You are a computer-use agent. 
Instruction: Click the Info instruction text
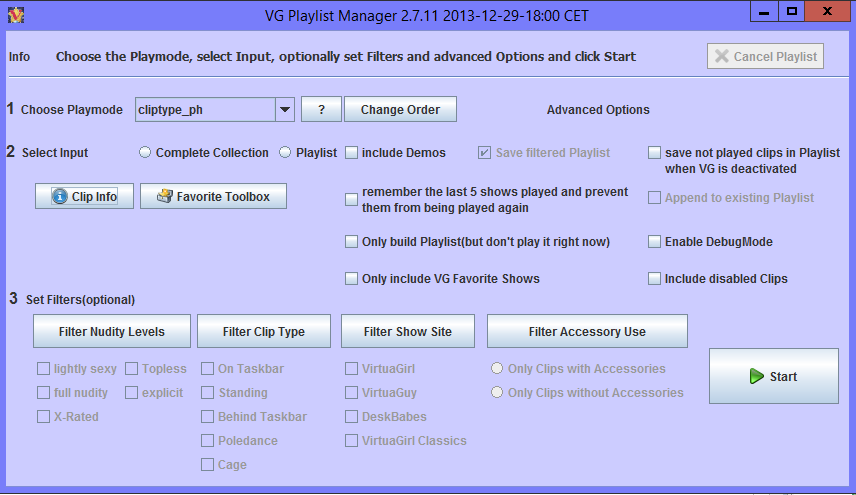346,57
